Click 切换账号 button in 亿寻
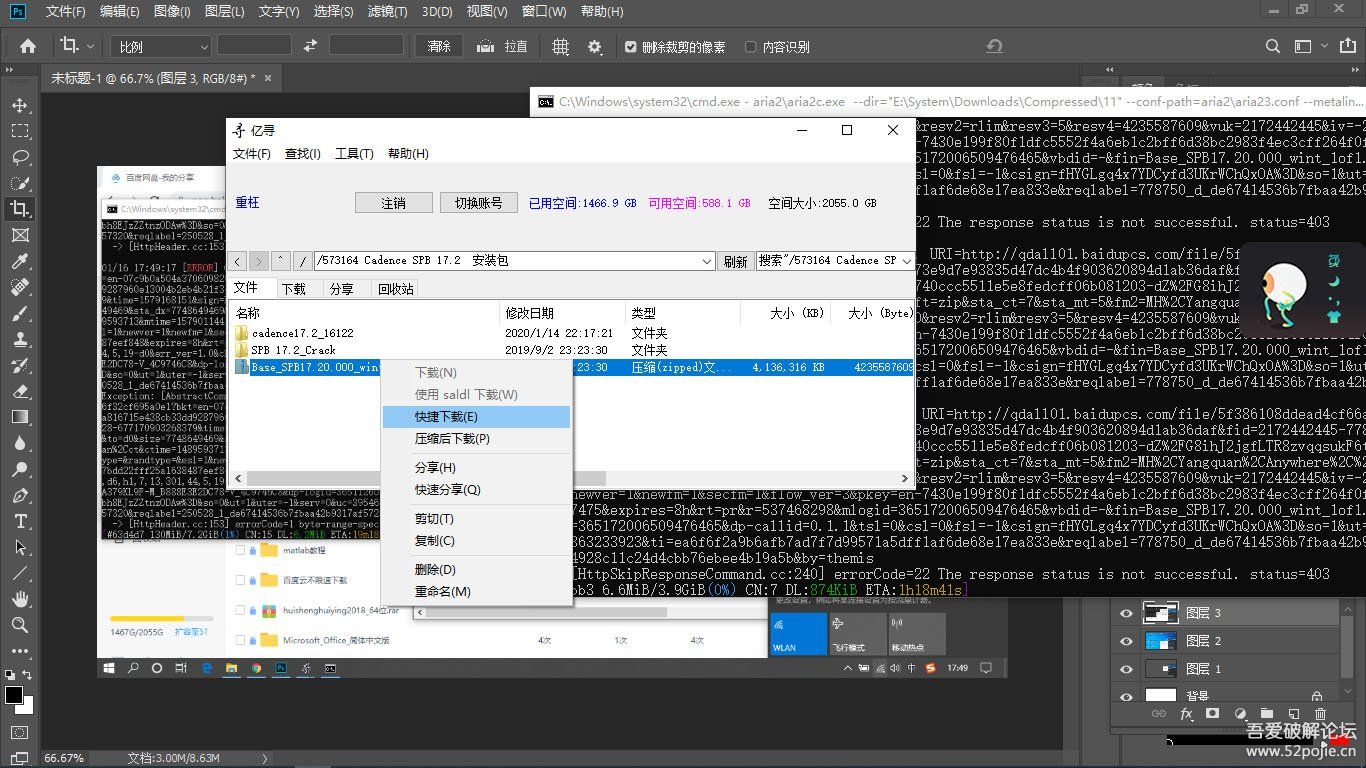The width and height of the screenshot is (1366, 768). [478, 202]
